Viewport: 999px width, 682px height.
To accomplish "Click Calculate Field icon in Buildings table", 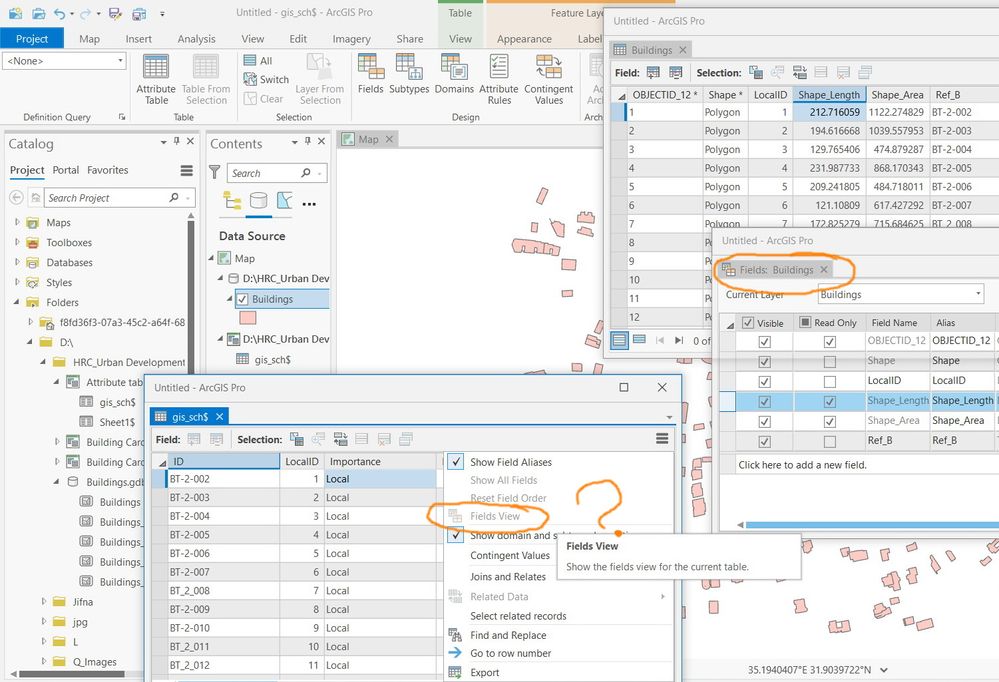I will [675, 73].
